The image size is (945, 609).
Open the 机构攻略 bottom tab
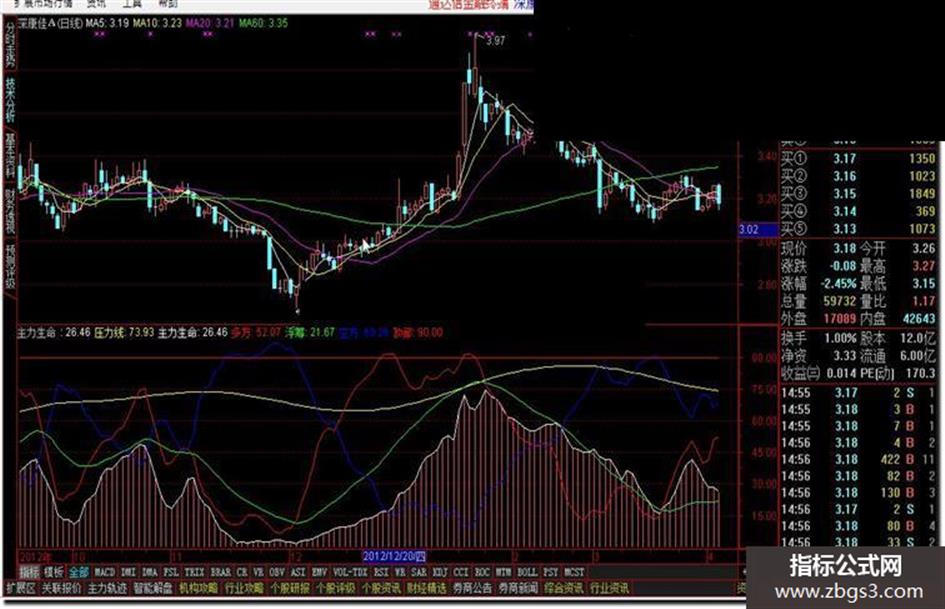point(198,588)
